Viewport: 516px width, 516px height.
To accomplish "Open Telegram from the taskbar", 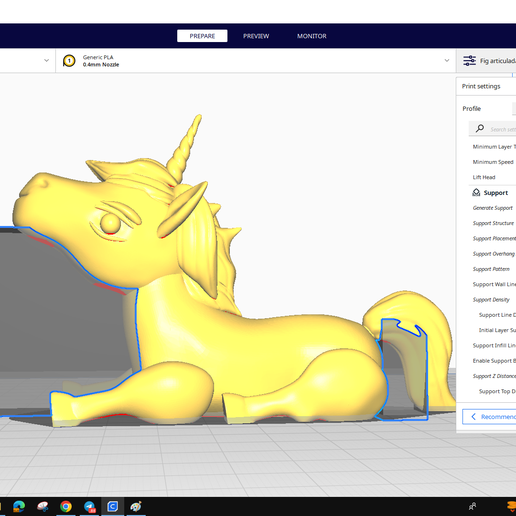I will click(89, 507).
